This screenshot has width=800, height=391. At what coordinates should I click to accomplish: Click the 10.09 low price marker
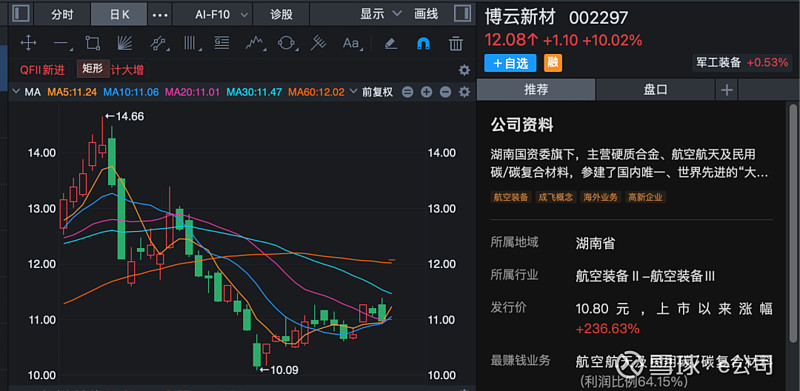point(279,370)
